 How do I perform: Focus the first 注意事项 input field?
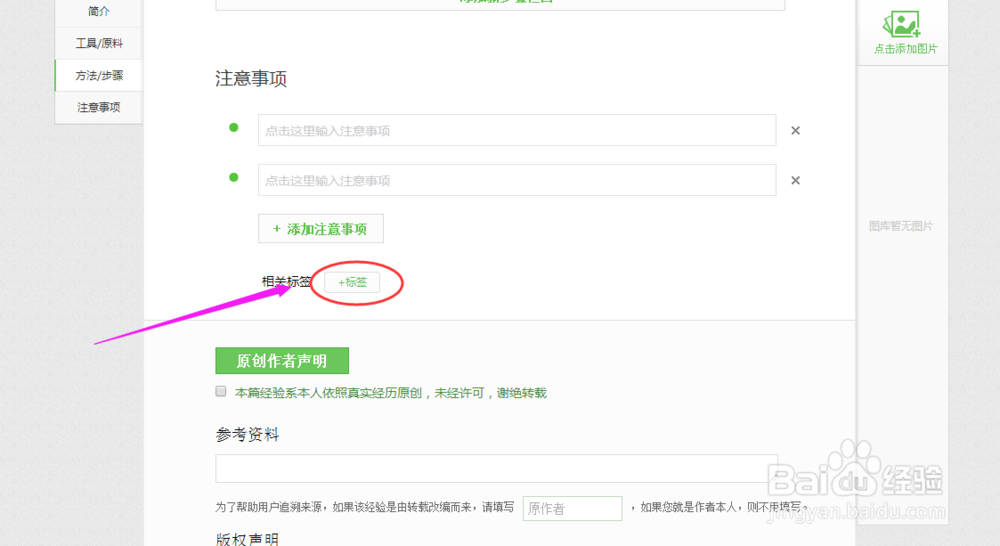pos(517,130)
